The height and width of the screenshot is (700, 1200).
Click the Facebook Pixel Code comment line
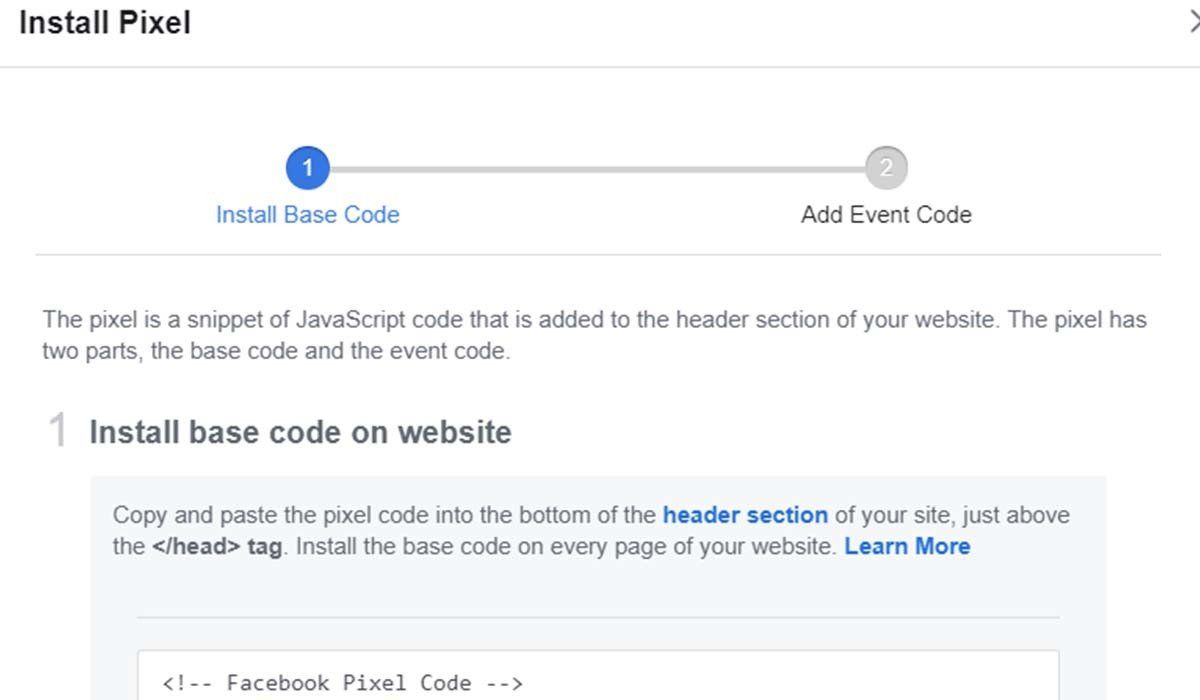point(342,683)
